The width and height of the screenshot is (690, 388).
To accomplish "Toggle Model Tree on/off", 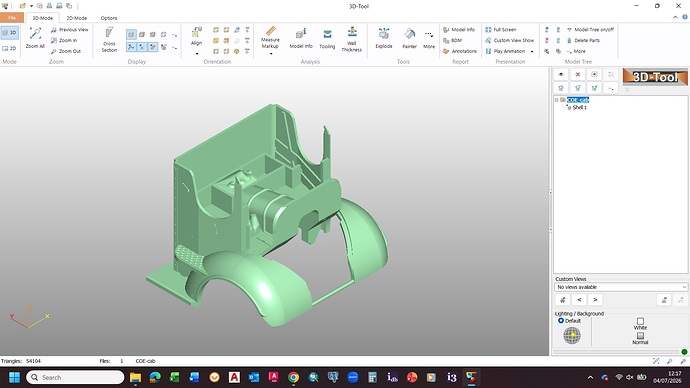I will 590,29.
